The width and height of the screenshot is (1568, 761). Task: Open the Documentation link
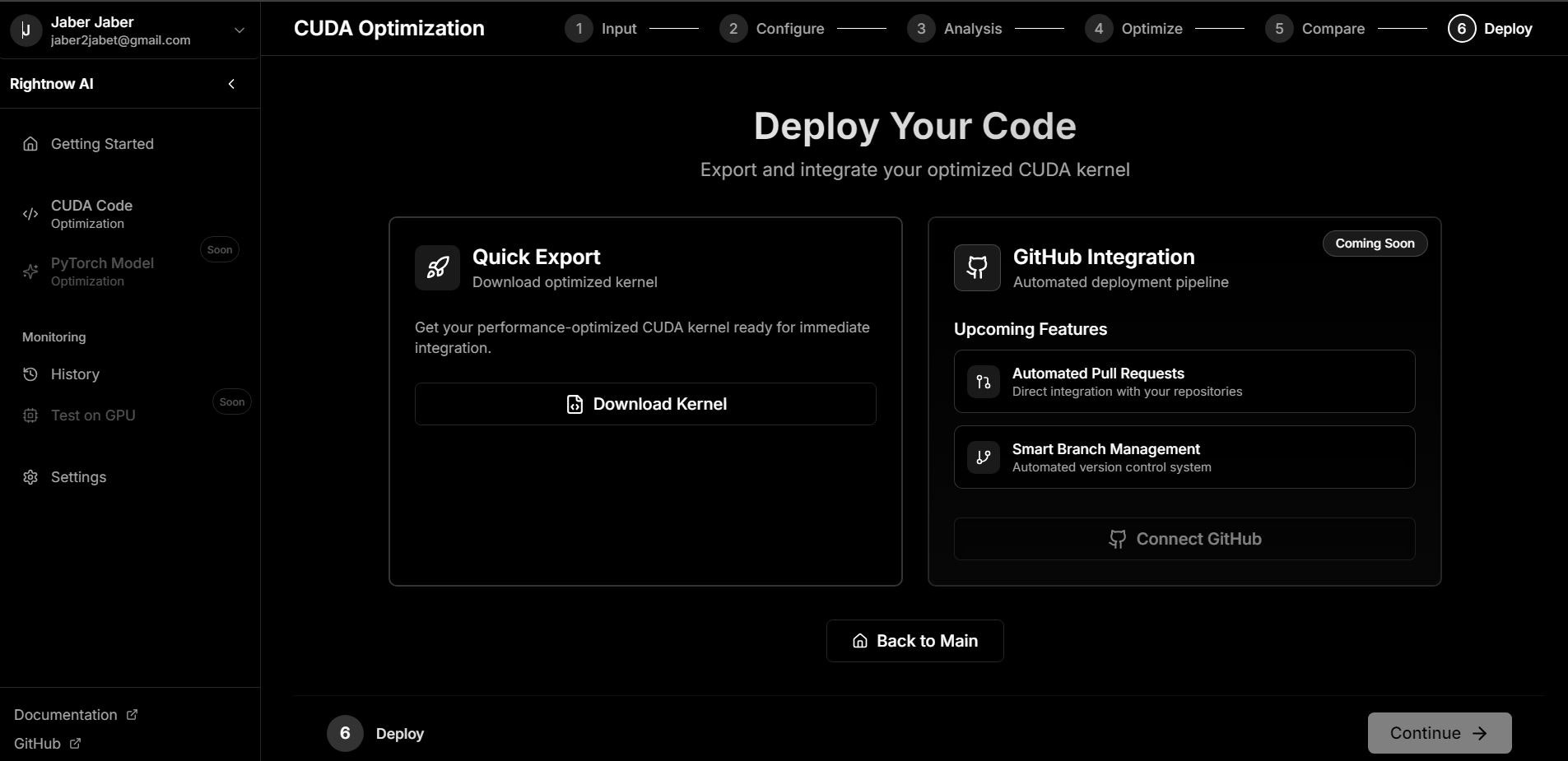click(76, 715)
